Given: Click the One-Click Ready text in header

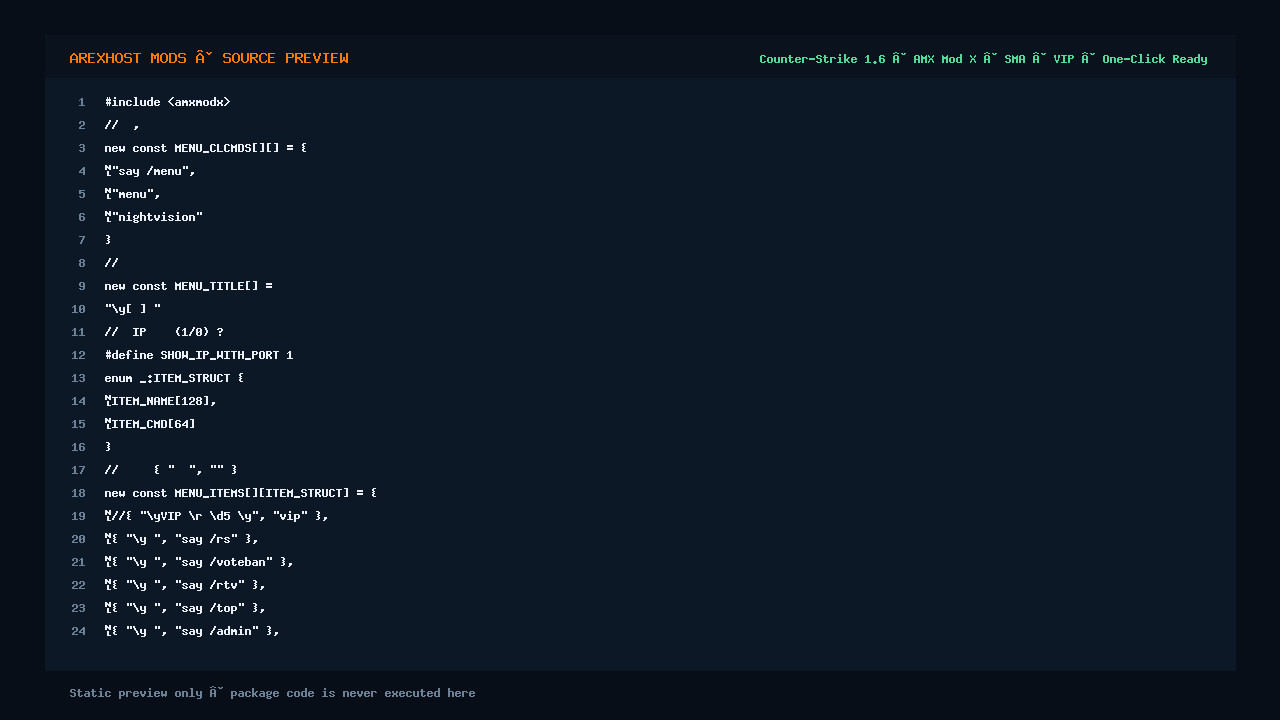Looking at the screenshot, I should point(1155,59).
